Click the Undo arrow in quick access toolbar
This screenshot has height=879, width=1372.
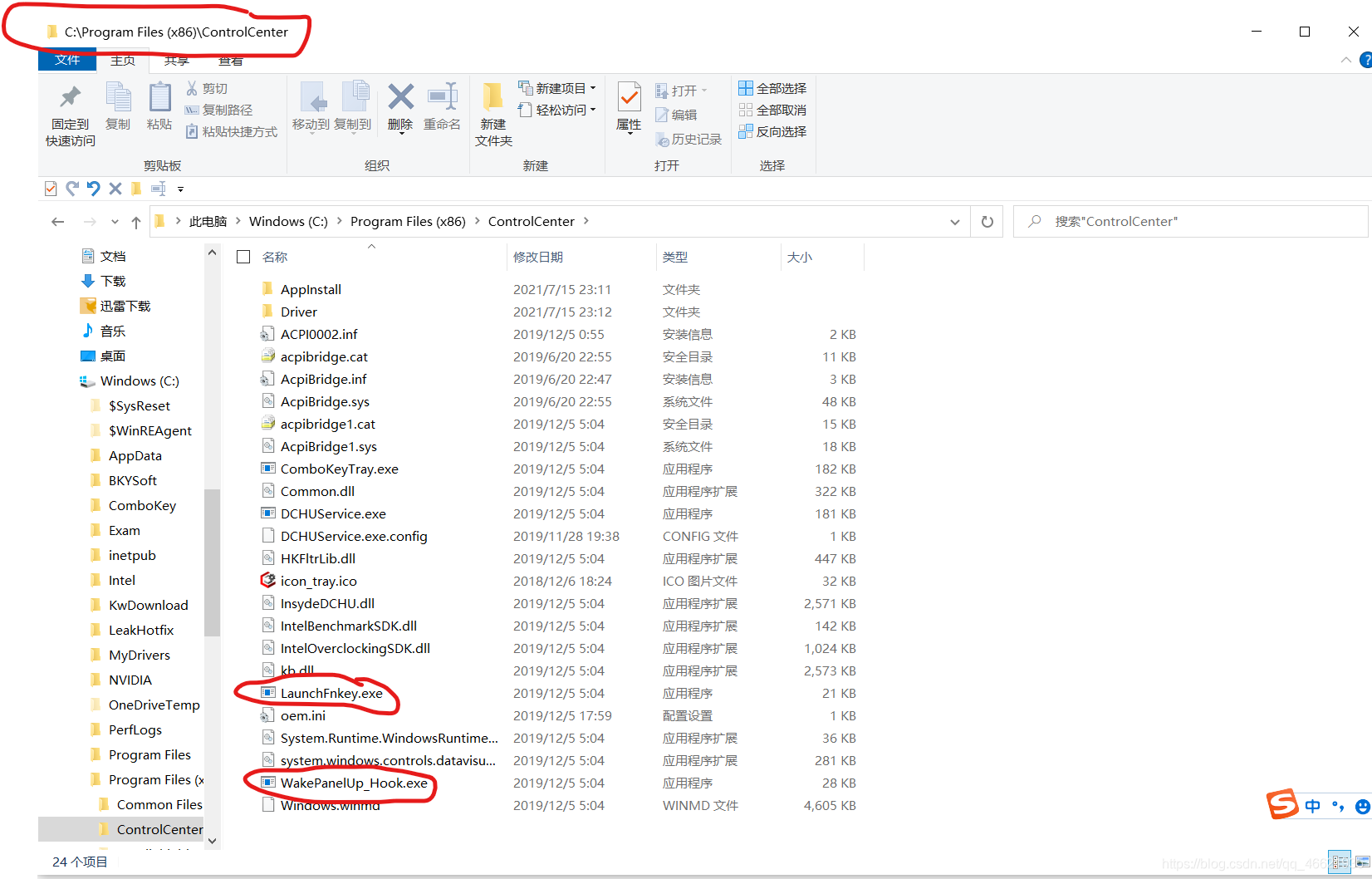[x=94, y=189]
